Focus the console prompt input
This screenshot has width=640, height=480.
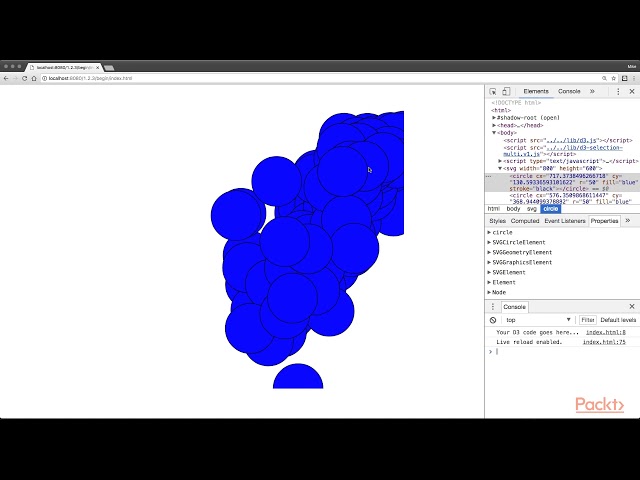(565, 351)
